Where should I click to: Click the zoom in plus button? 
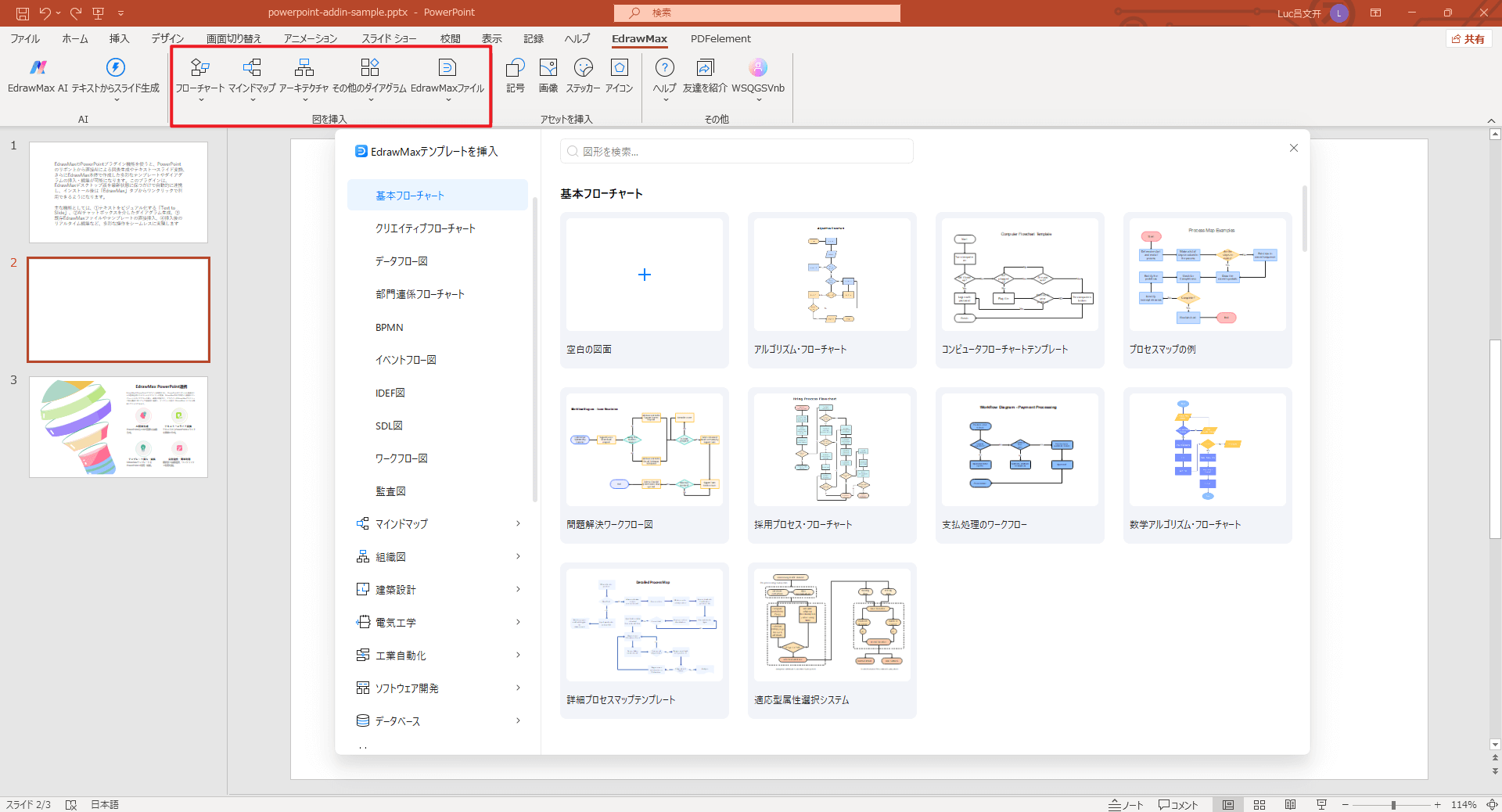coord(1438,804)
